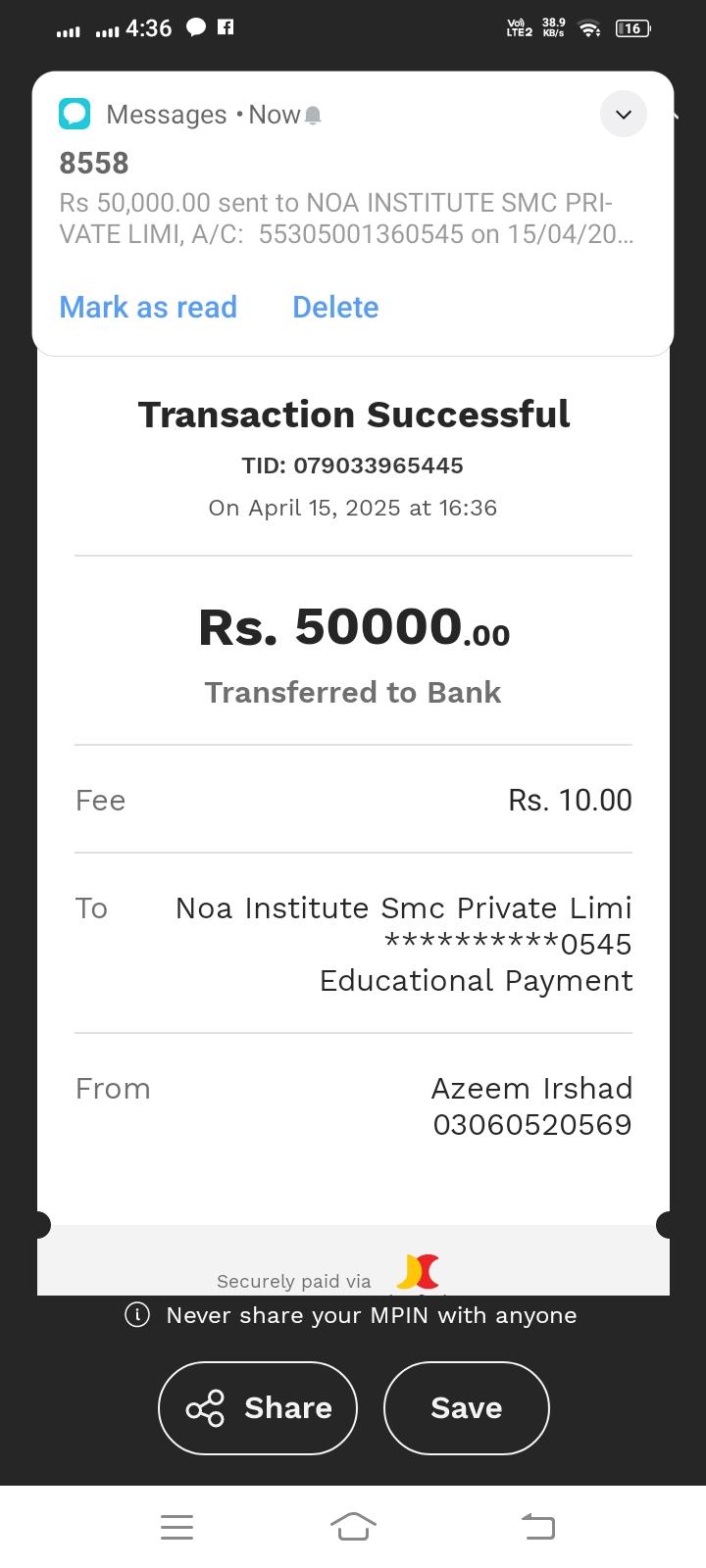Save the transaction receipt

[x=466, y=1408]
